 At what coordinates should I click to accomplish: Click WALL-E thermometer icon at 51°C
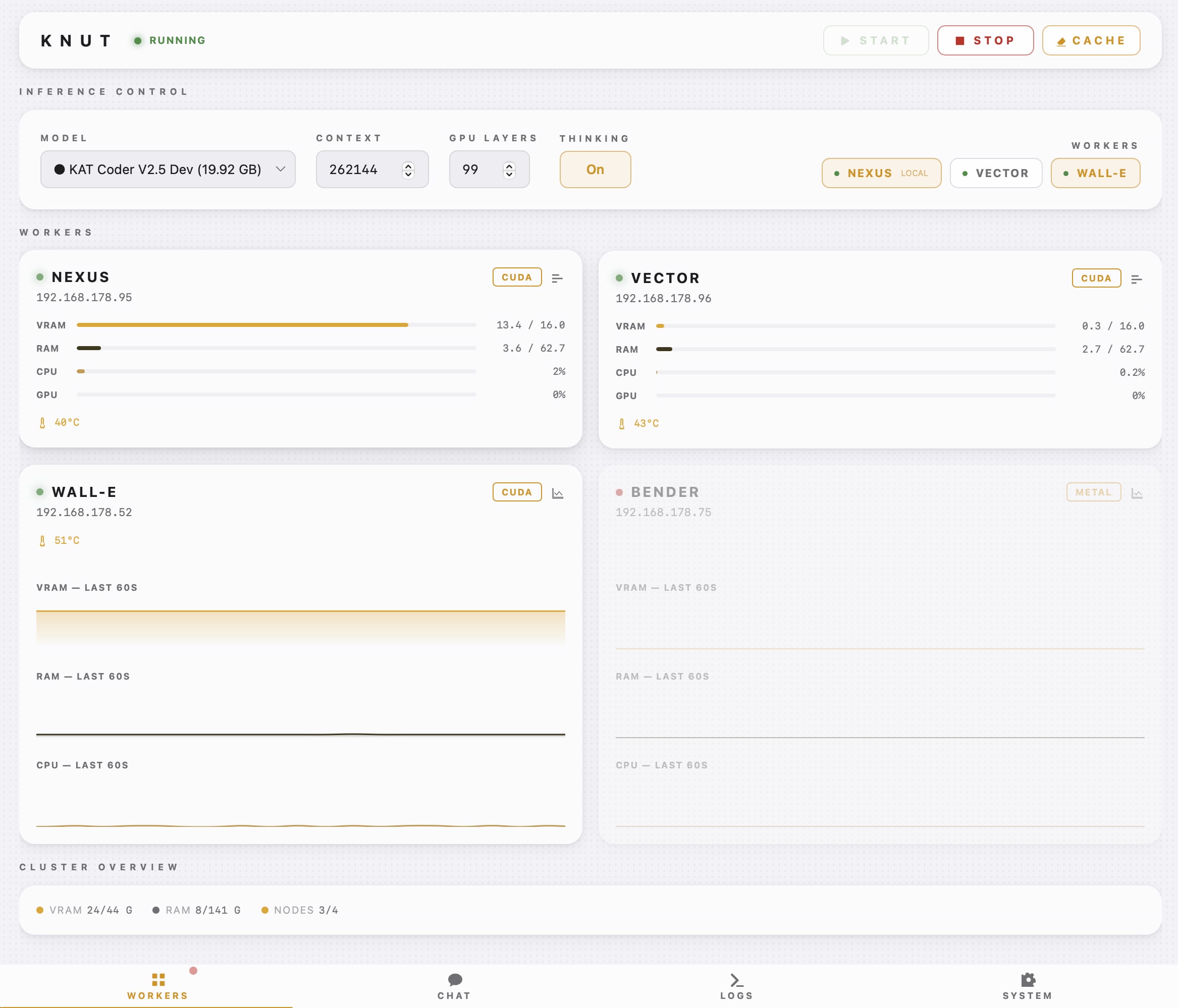pyautogui.click(x=42, y=541)
